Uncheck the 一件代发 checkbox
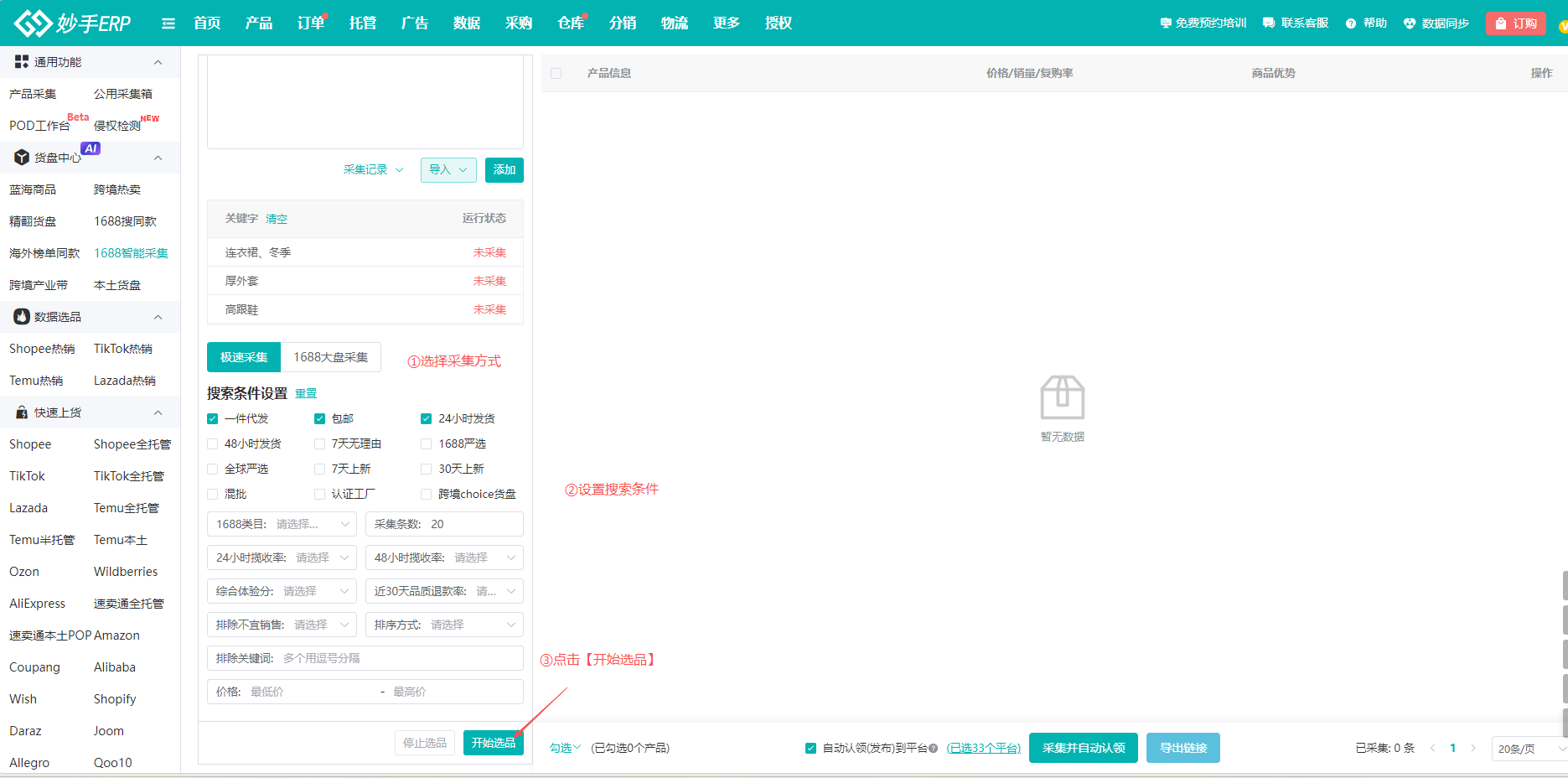 tap(213, 418)
